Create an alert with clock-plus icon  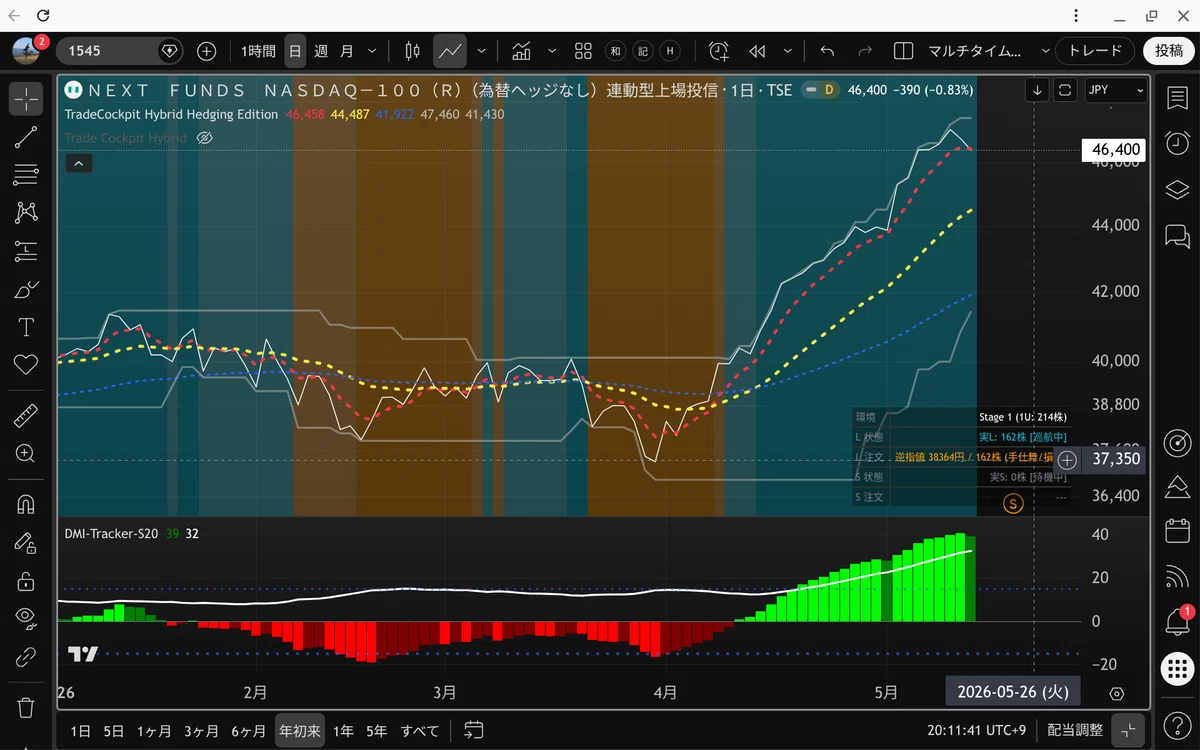point(719,51)
